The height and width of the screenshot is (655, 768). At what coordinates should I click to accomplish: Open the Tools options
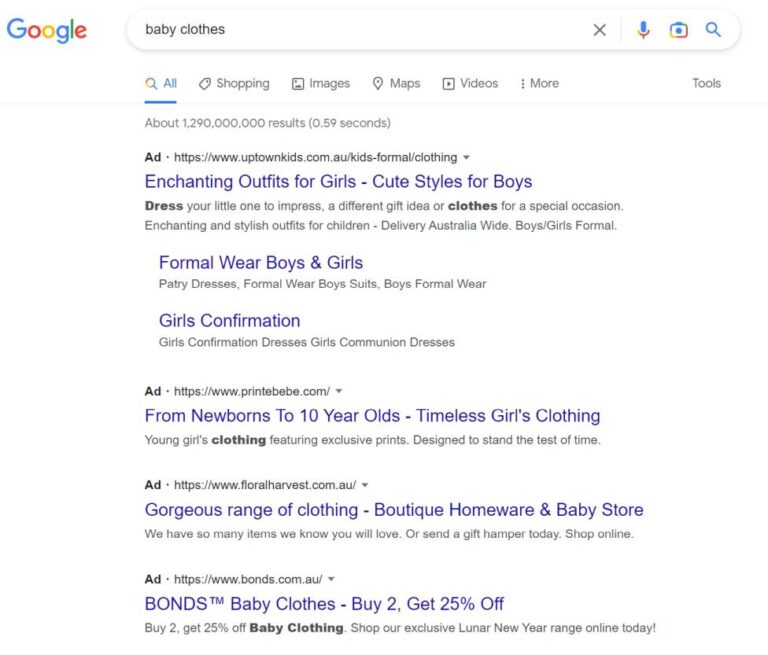point(706,83)
